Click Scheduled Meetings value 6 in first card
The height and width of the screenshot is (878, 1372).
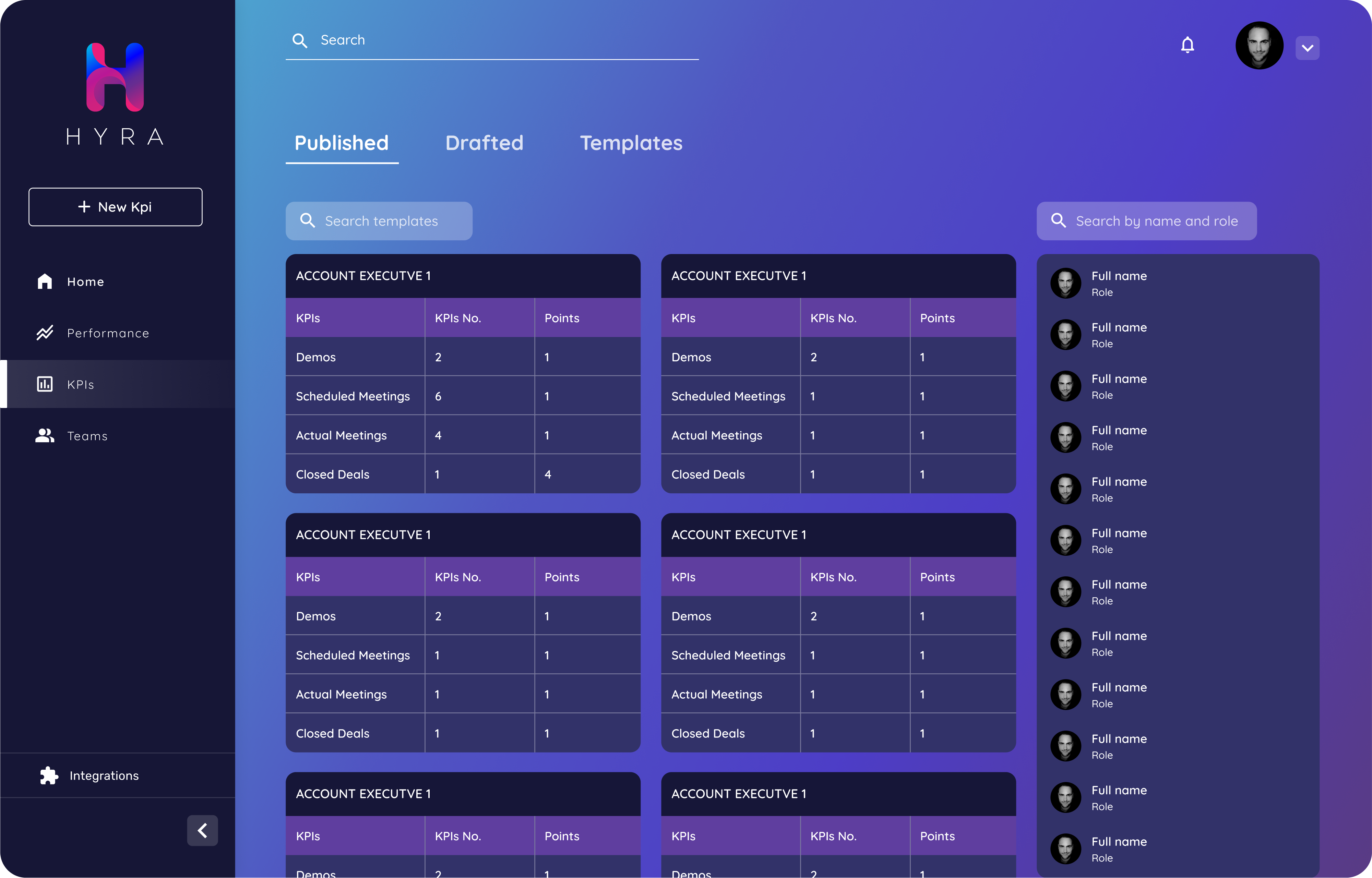[438, 396]
